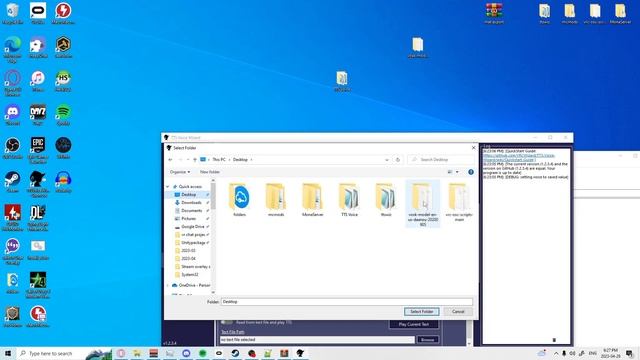Collapse the Quick access tree node

(168, 187)
